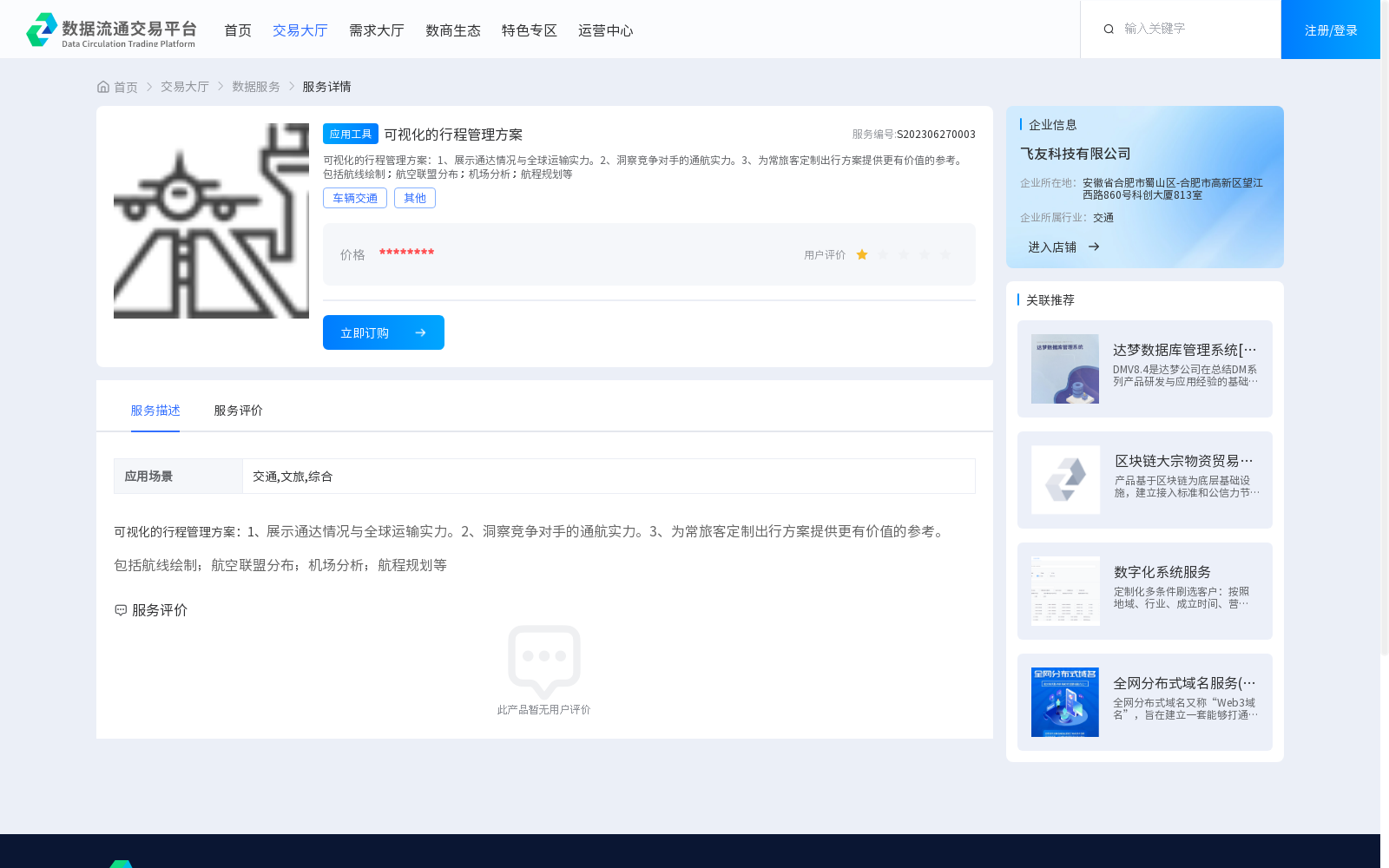Click 应用场景 table header cell

pos(178,477)
